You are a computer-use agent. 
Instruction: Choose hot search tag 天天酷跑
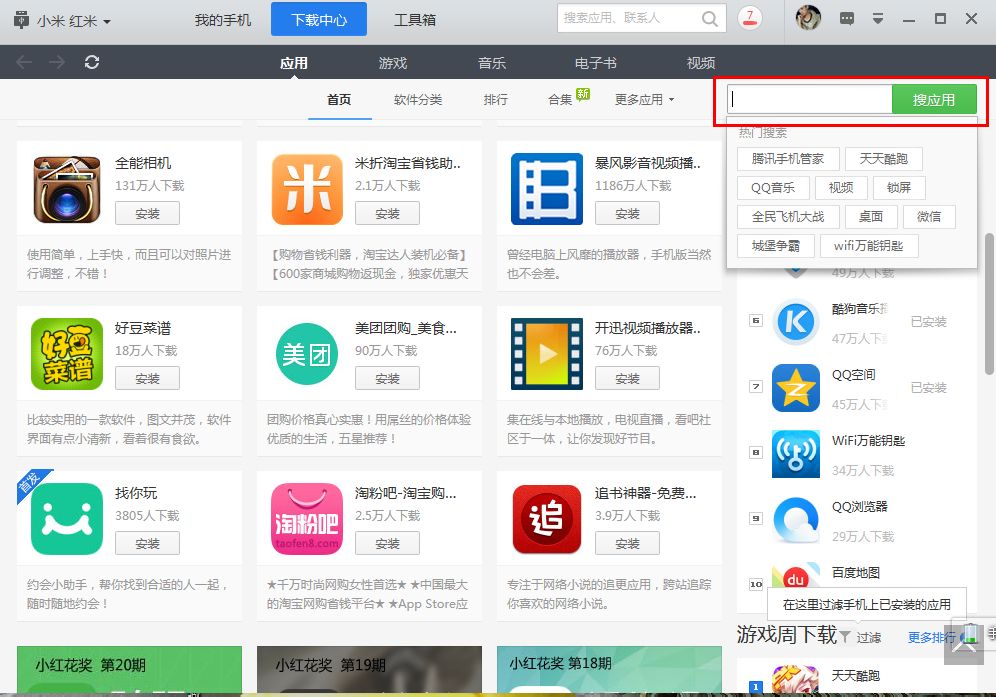[884, 159]
